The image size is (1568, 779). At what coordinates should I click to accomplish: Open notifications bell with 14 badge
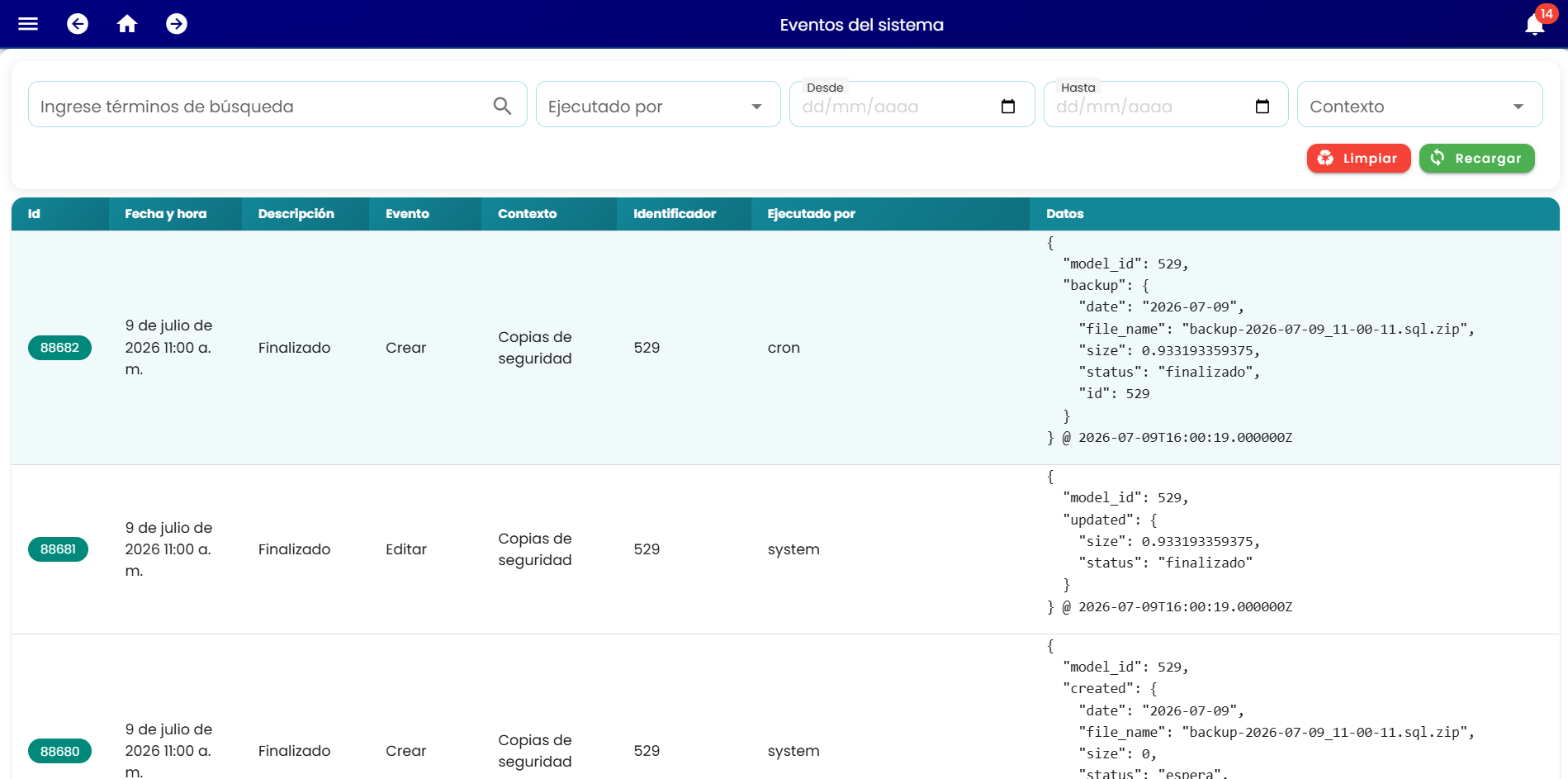pyautogui.click(x=1536, y=24)
